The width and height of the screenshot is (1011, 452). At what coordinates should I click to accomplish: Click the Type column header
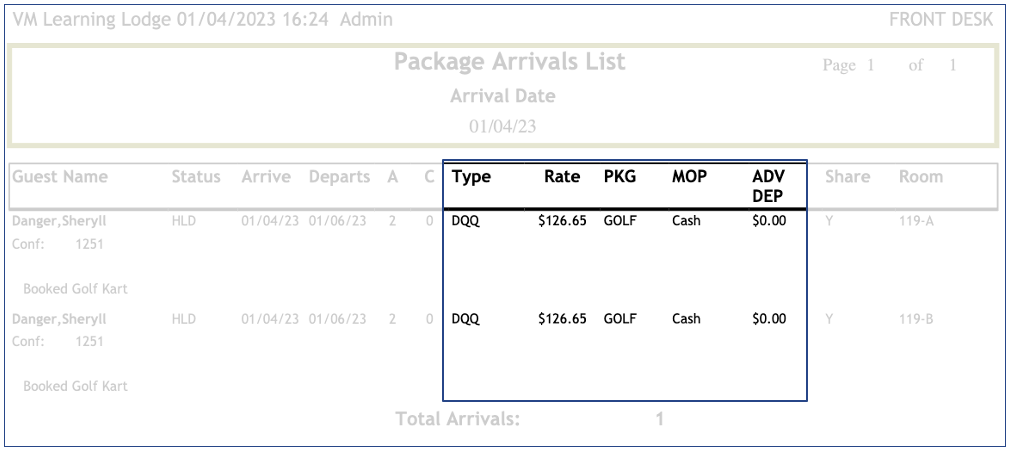[470, 177]
